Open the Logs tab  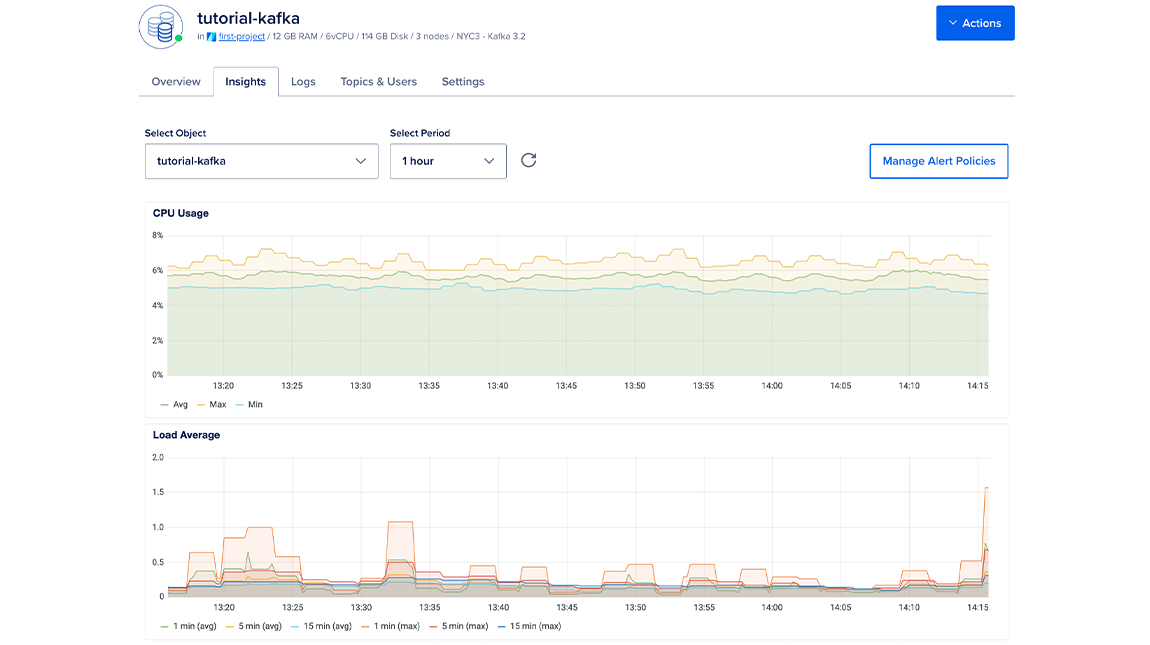click(x=303, y=81)
